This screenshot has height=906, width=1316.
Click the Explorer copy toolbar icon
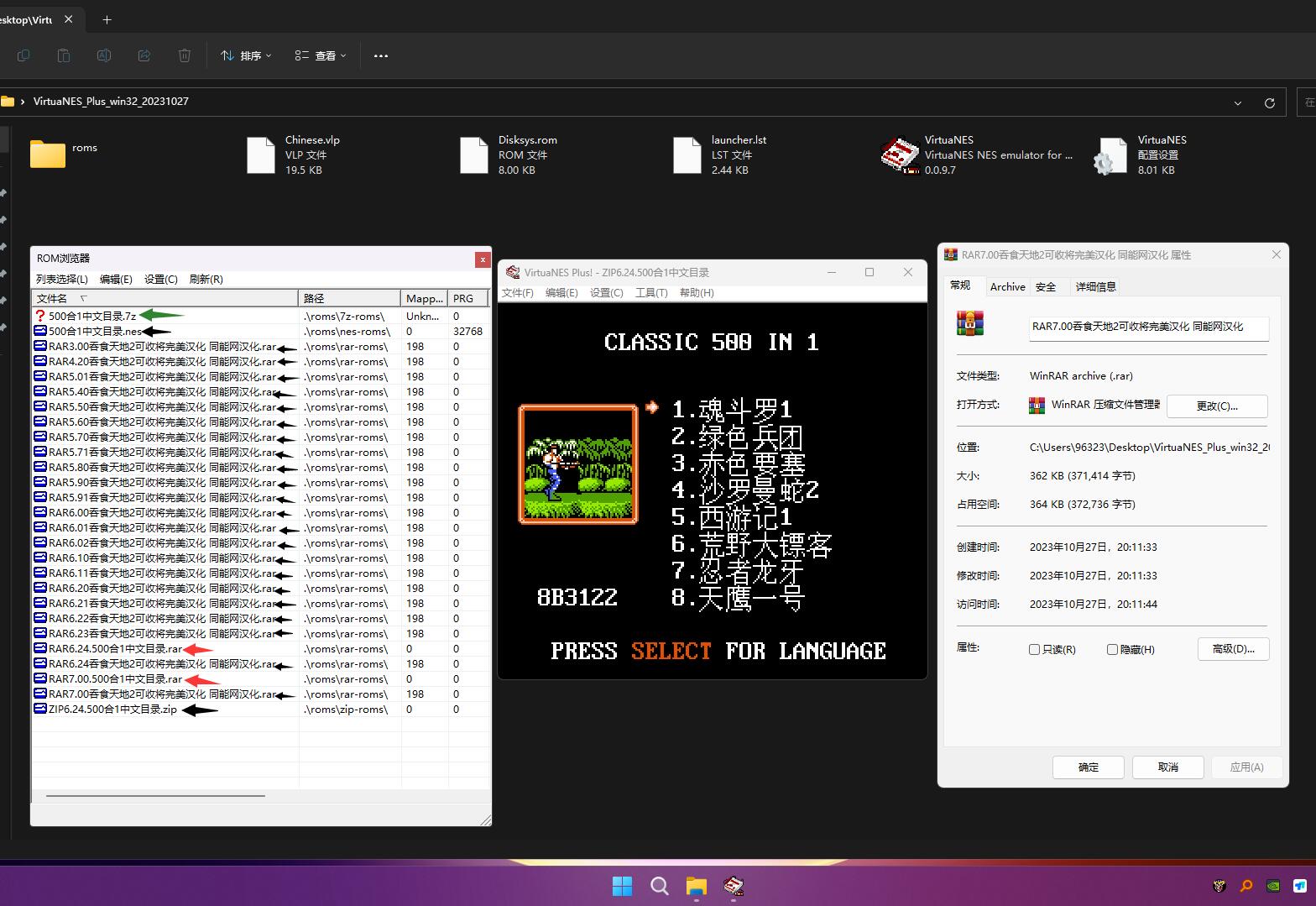tap(23, 55)
